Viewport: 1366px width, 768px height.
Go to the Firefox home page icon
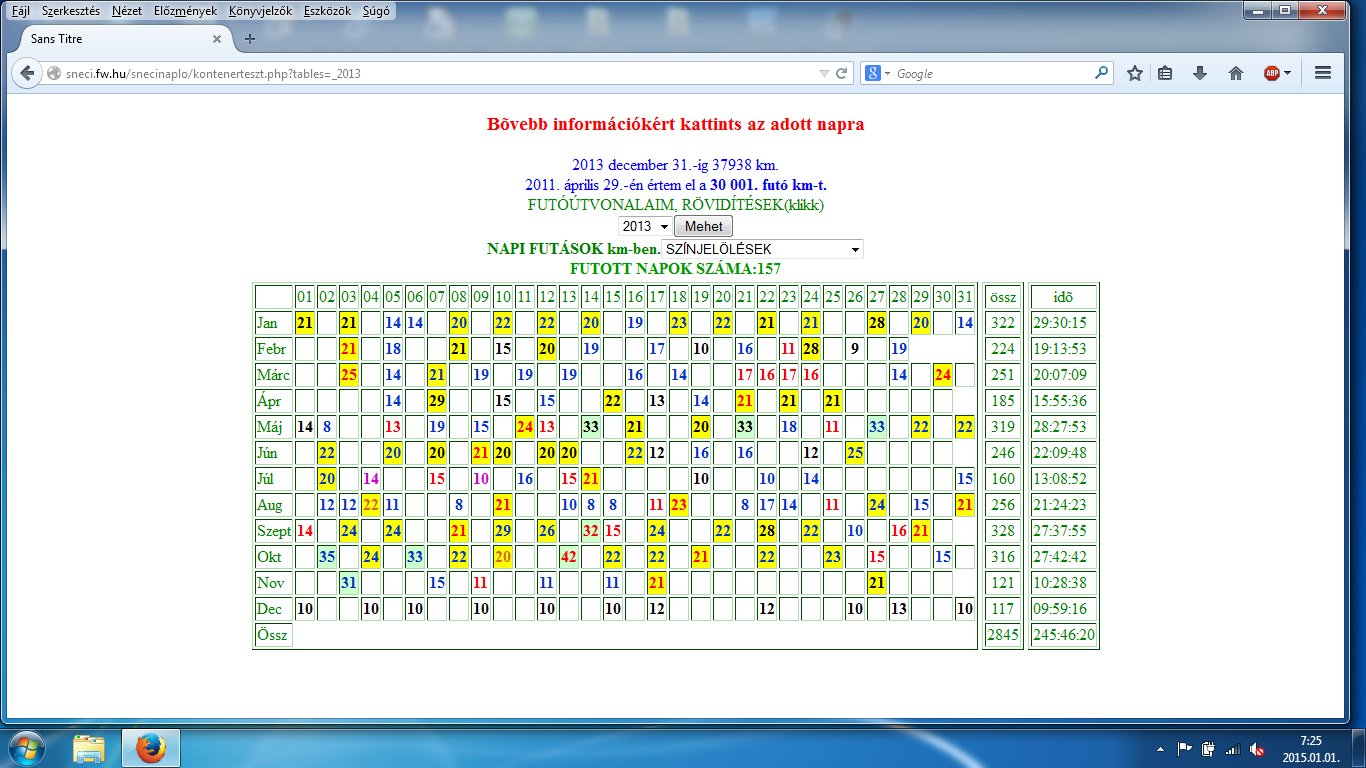(x=1236, y=73)
